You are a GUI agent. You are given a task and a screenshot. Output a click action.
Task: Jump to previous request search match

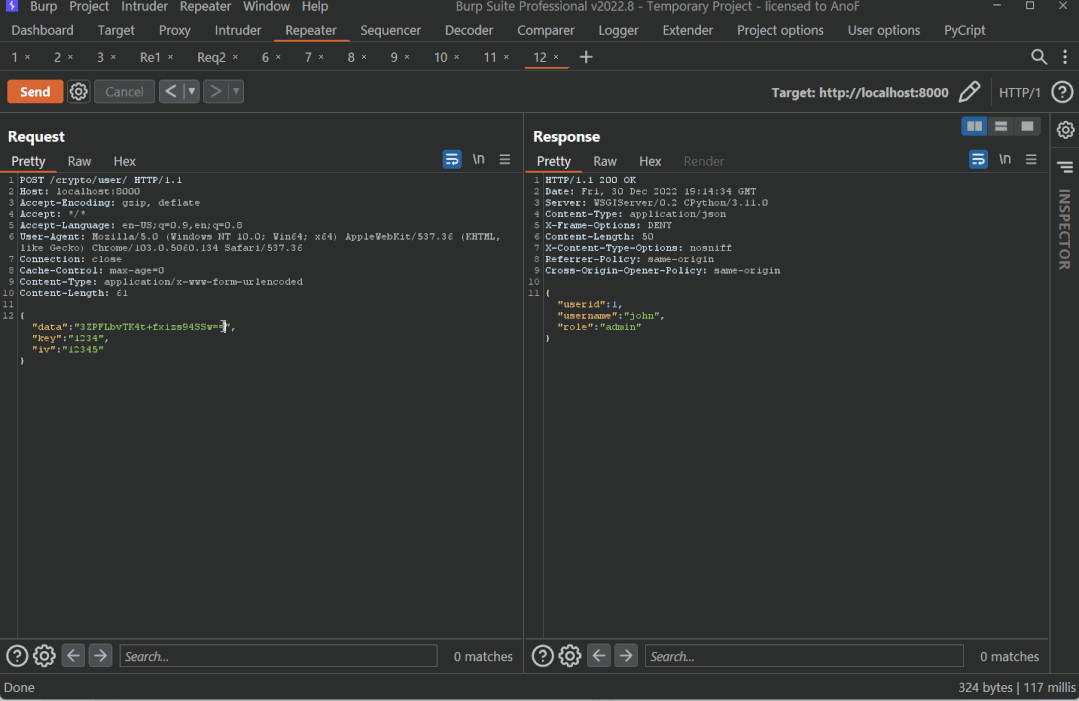[73, 656]
